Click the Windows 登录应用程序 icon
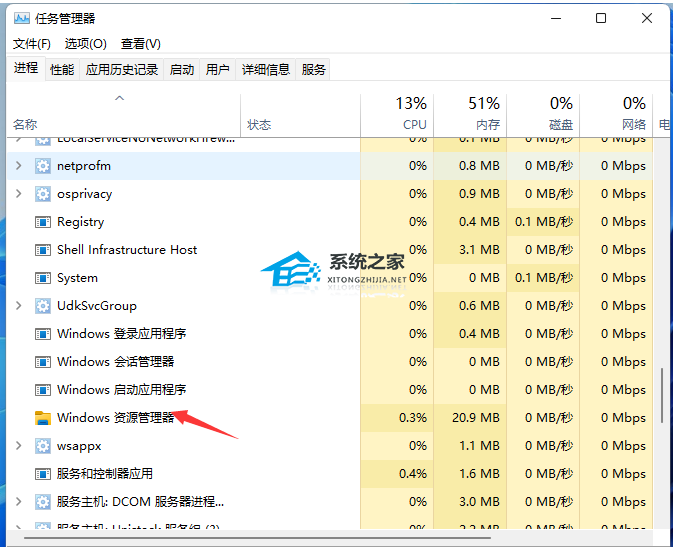This screenshot has height=547, width=673. click(42, 334)
